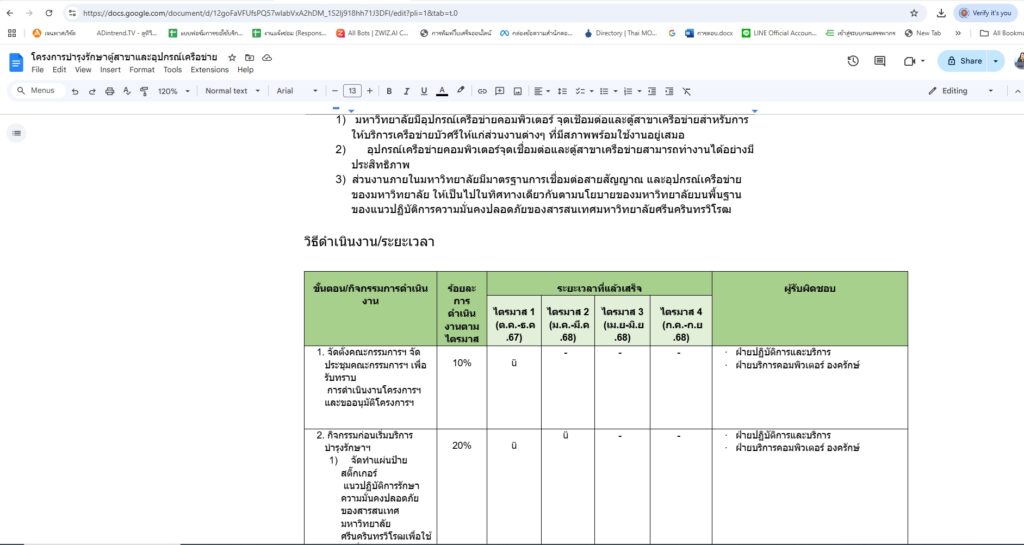Insert image using the toolbar icon
Image resolution: width=1024 pixels, height=545 pixels.
click(x=517, y=91)
